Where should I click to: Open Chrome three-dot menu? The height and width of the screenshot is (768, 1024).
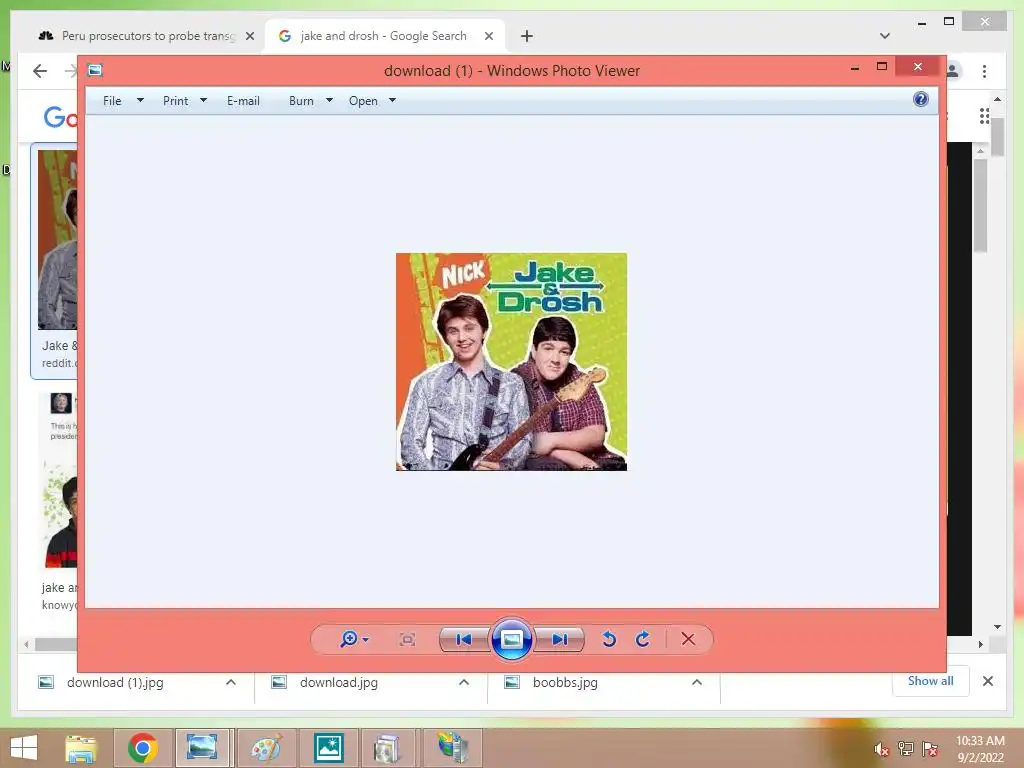[985, 71]
